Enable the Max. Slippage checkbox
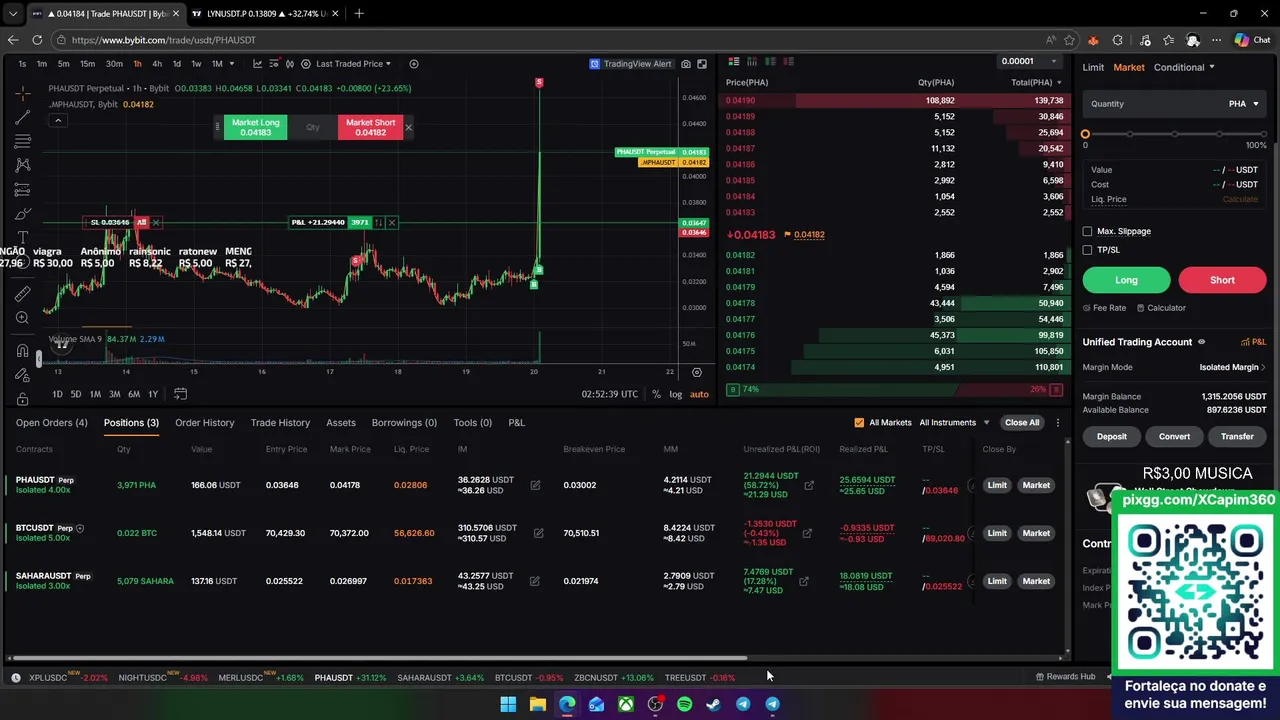Image resolution: width=1280 pixels, height=720 pixels. coord(1087,231)
